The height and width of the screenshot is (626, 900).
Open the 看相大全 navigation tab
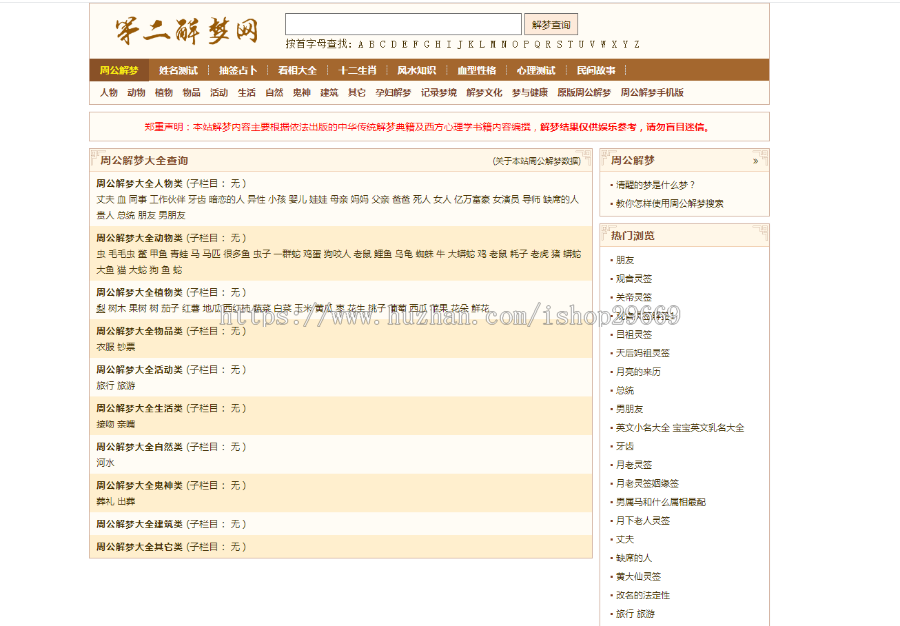tap(297, 71)
